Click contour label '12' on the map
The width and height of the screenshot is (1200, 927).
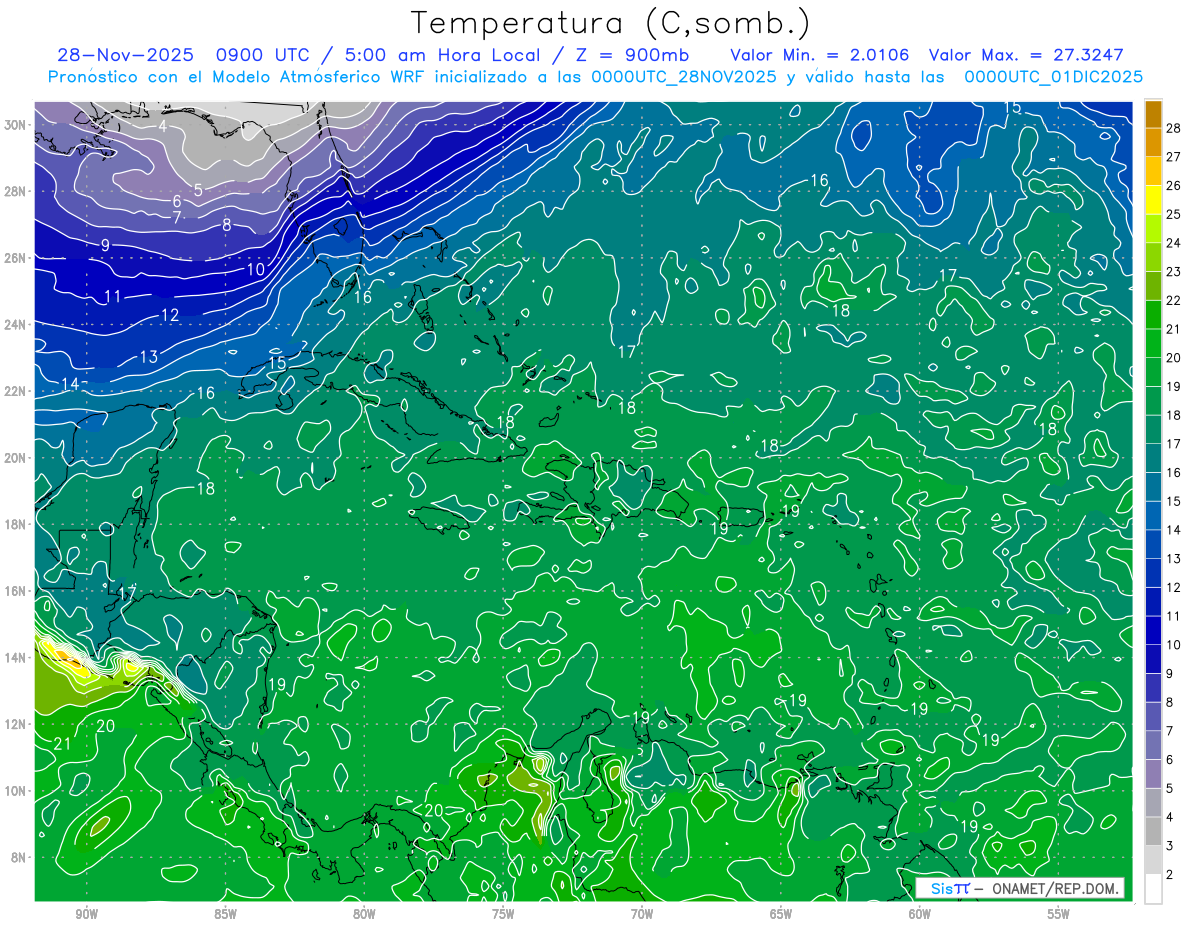[x=170, y=315]
